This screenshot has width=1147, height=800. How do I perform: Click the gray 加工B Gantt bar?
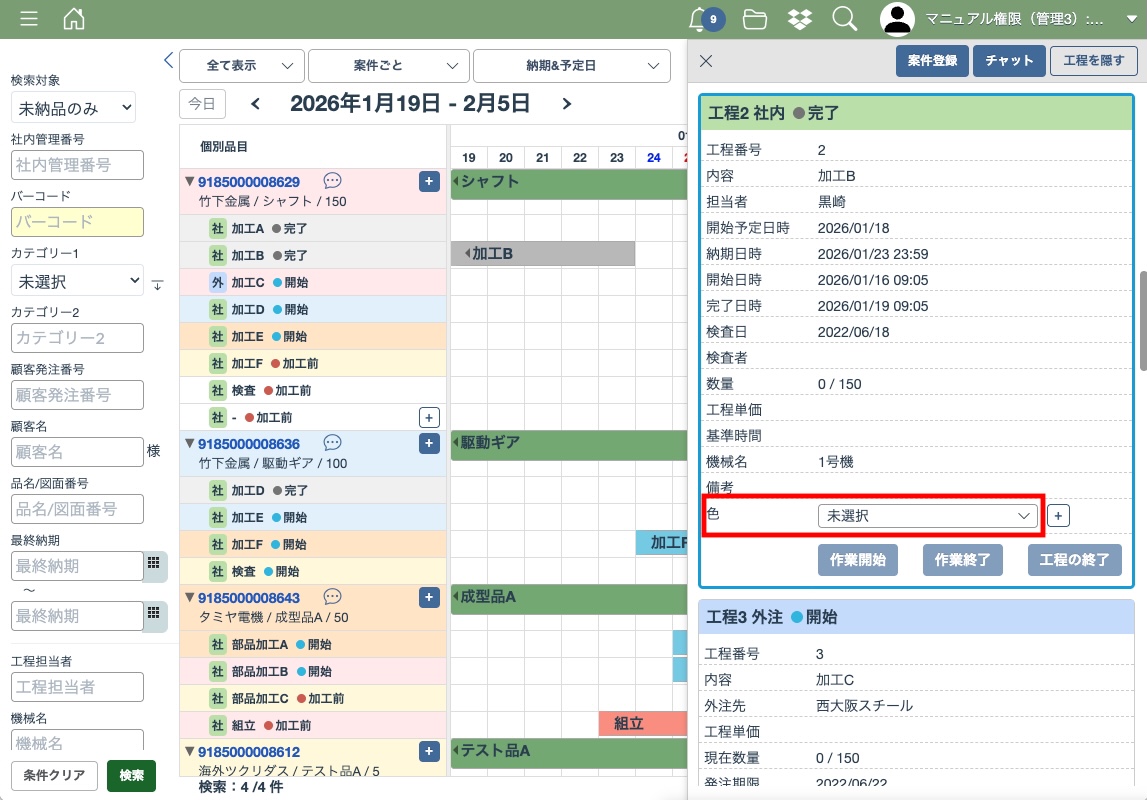tap(543, 254)
